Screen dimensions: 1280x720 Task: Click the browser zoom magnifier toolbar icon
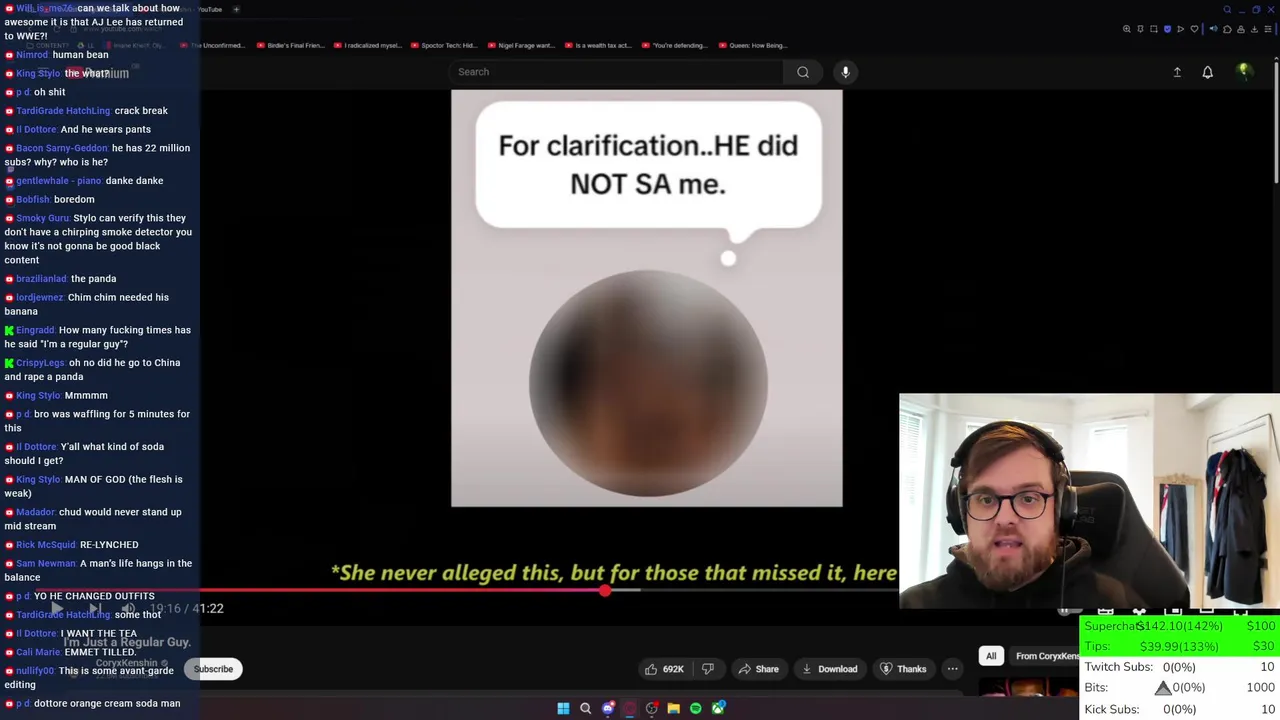pyautogui.click(x=1127, y=29)
